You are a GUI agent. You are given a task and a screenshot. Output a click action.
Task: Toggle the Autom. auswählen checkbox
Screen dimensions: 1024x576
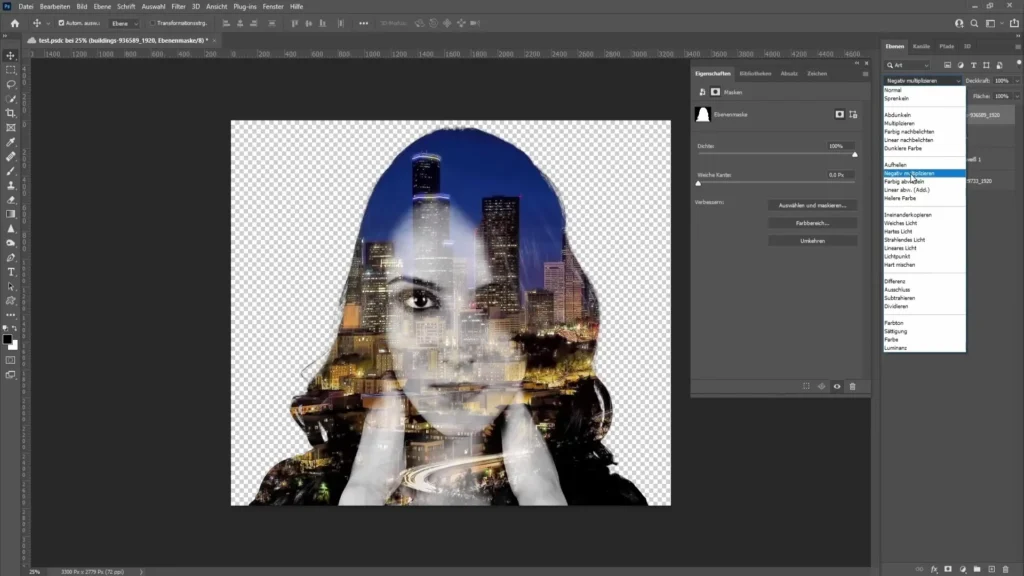(x=62, y=22)
